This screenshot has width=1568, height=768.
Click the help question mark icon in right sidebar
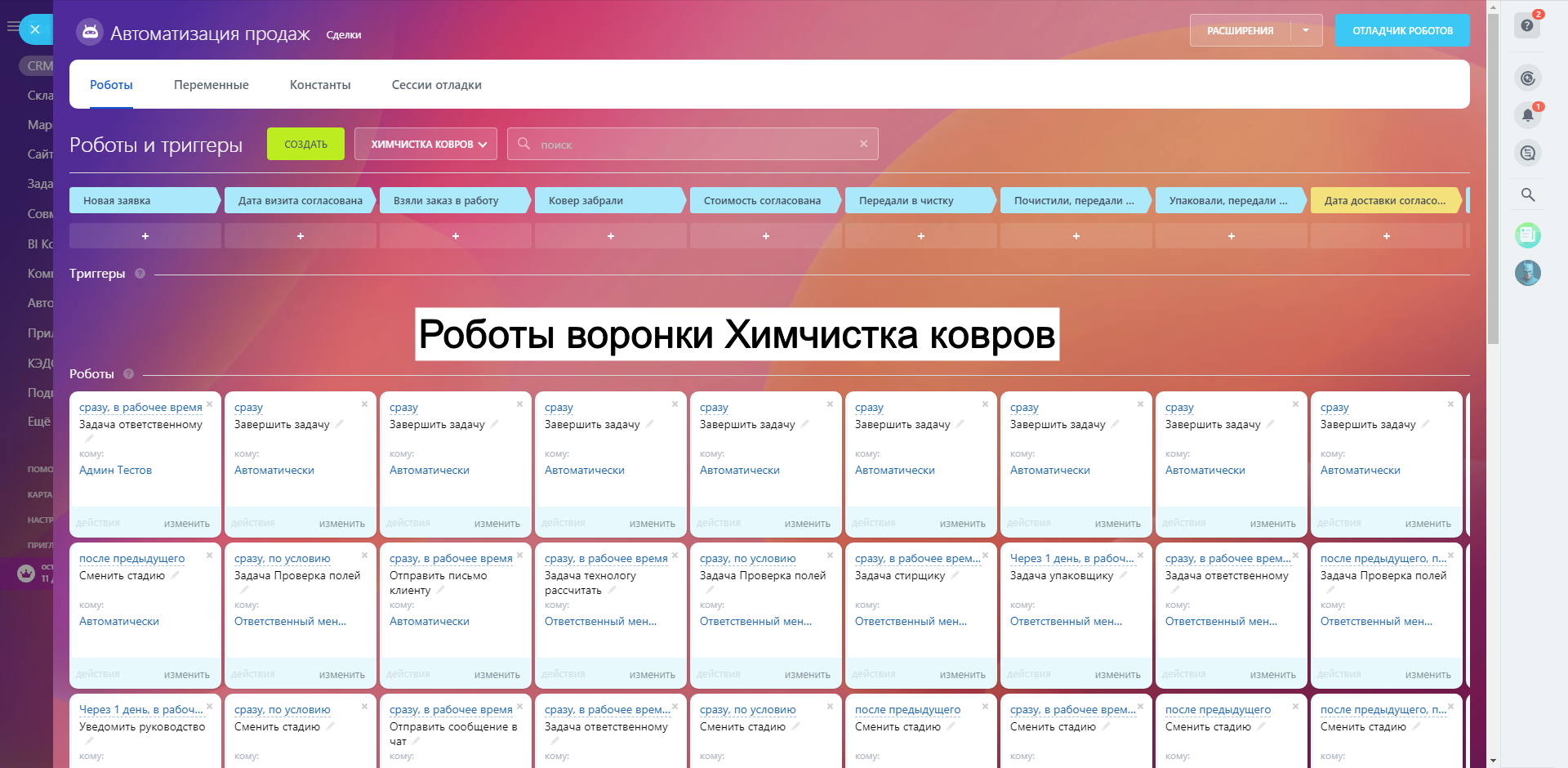click(1526, 25)
